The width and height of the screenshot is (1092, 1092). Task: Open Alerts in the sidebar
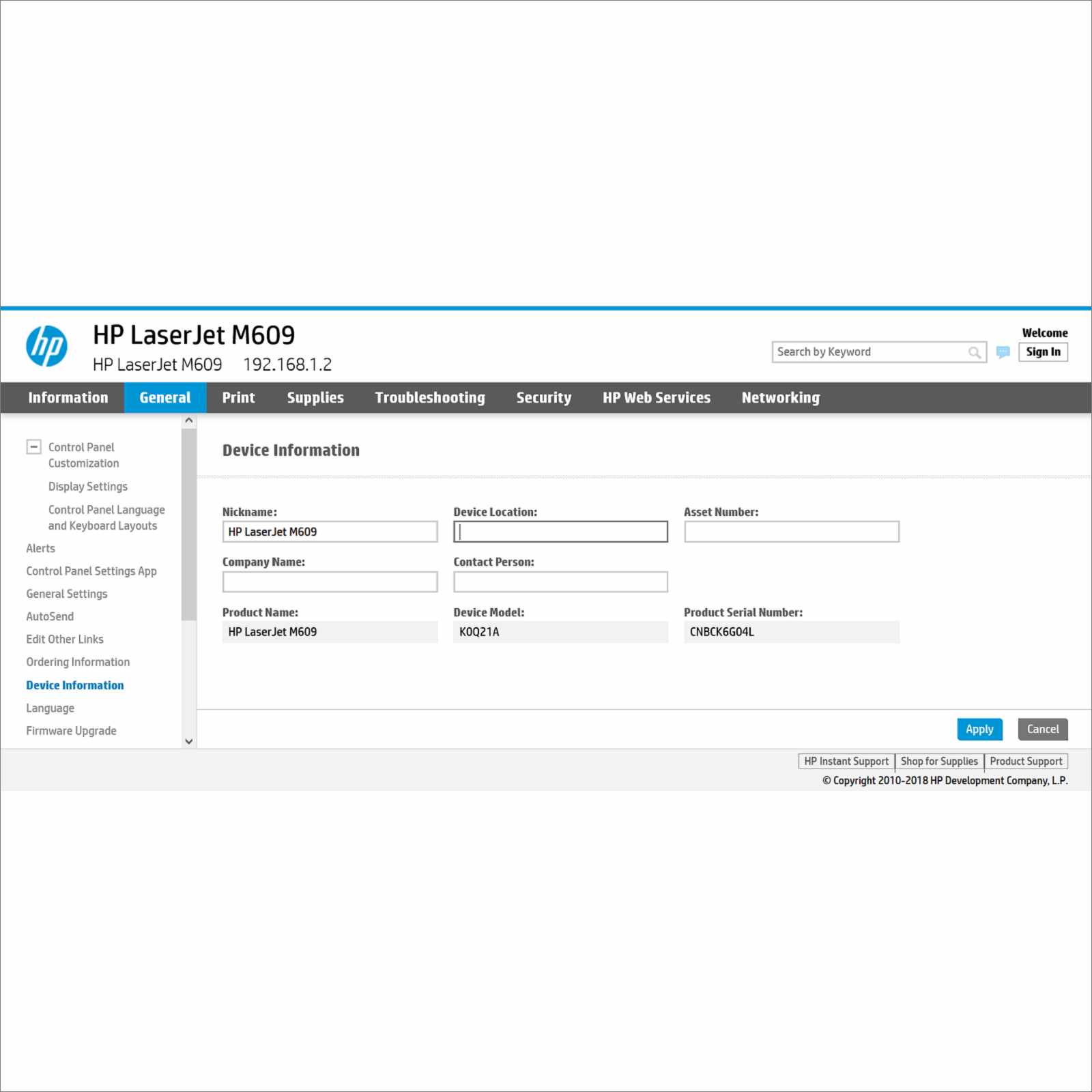coord(40,548)
